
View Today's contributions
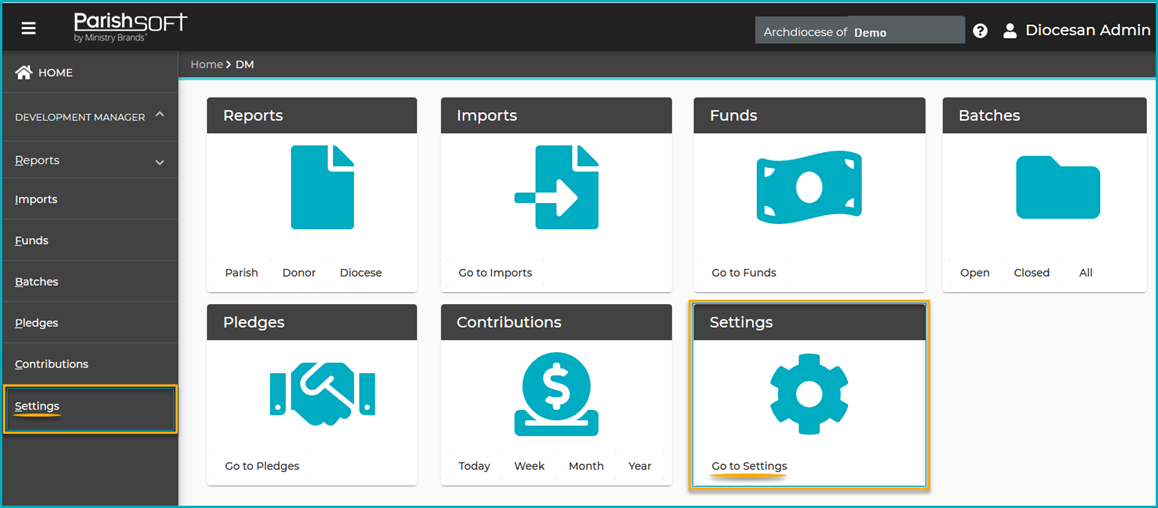474,467
